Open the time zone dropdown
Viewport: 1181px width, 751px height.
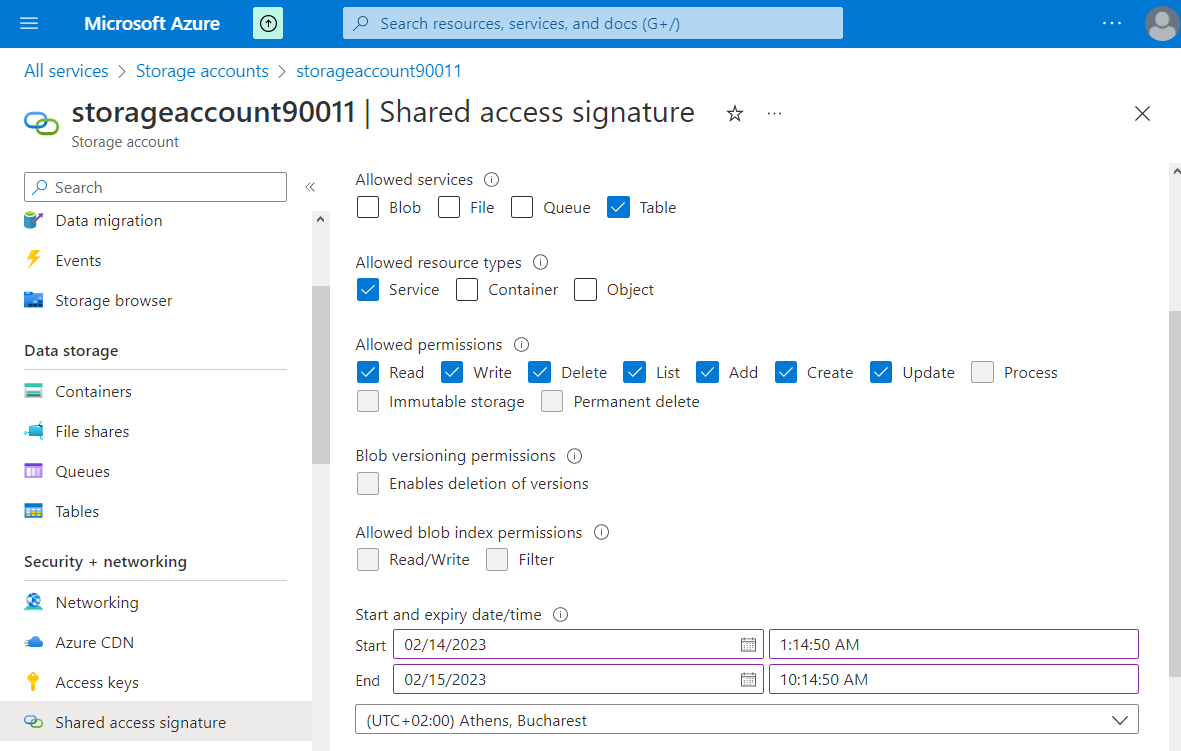coord(746,719)
